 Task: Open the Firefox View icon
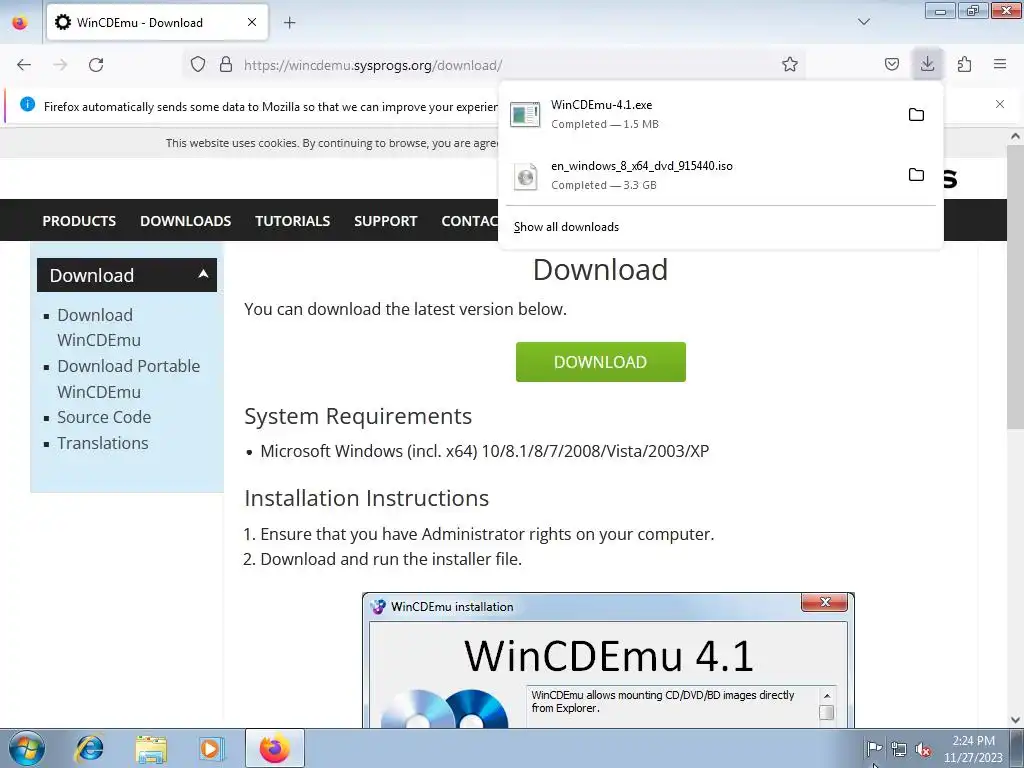[20, 23]
